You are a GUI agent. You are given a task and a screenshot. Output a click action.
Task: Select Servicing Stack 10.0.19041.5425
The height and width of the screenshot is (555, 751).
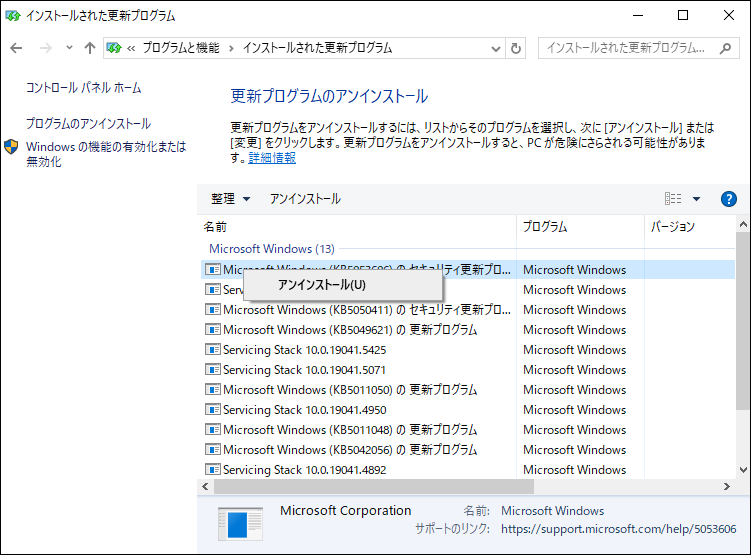467,350
